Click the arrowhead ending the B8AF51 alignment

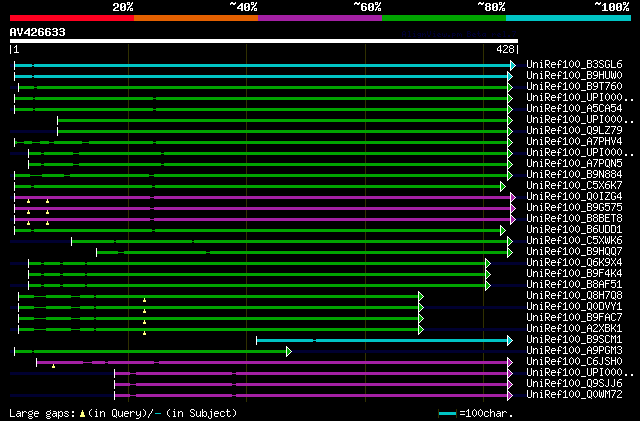(488, 285)
